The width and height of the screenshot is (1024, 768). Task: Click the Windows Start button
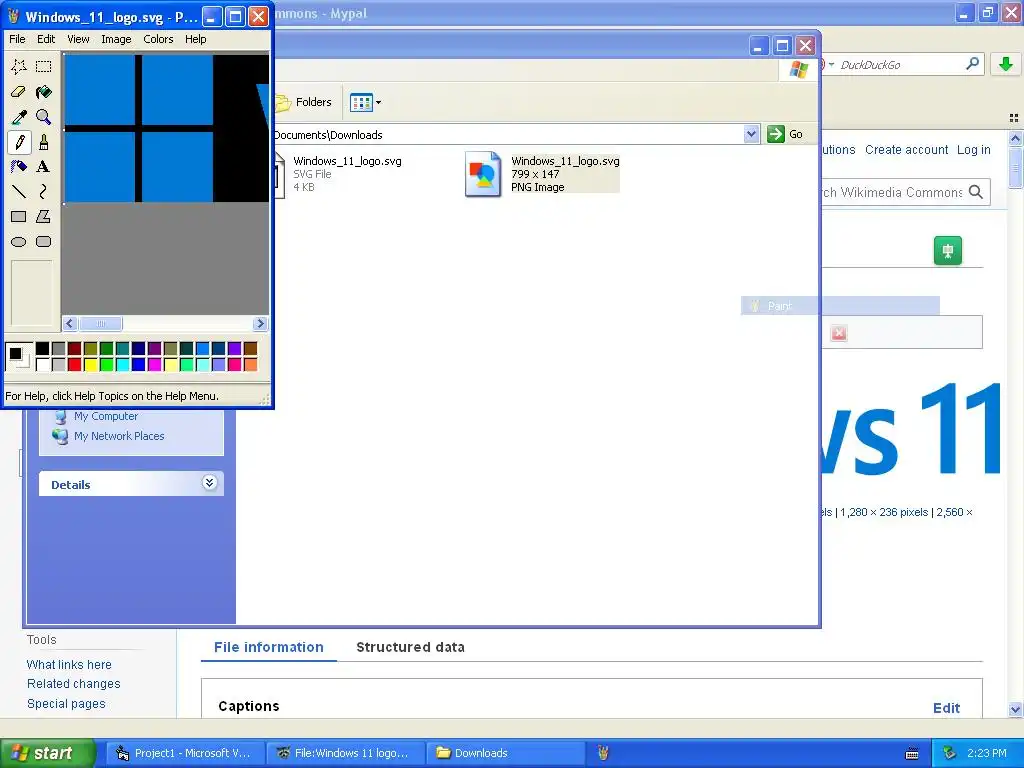pyautogui.click(x=47, y=753)
